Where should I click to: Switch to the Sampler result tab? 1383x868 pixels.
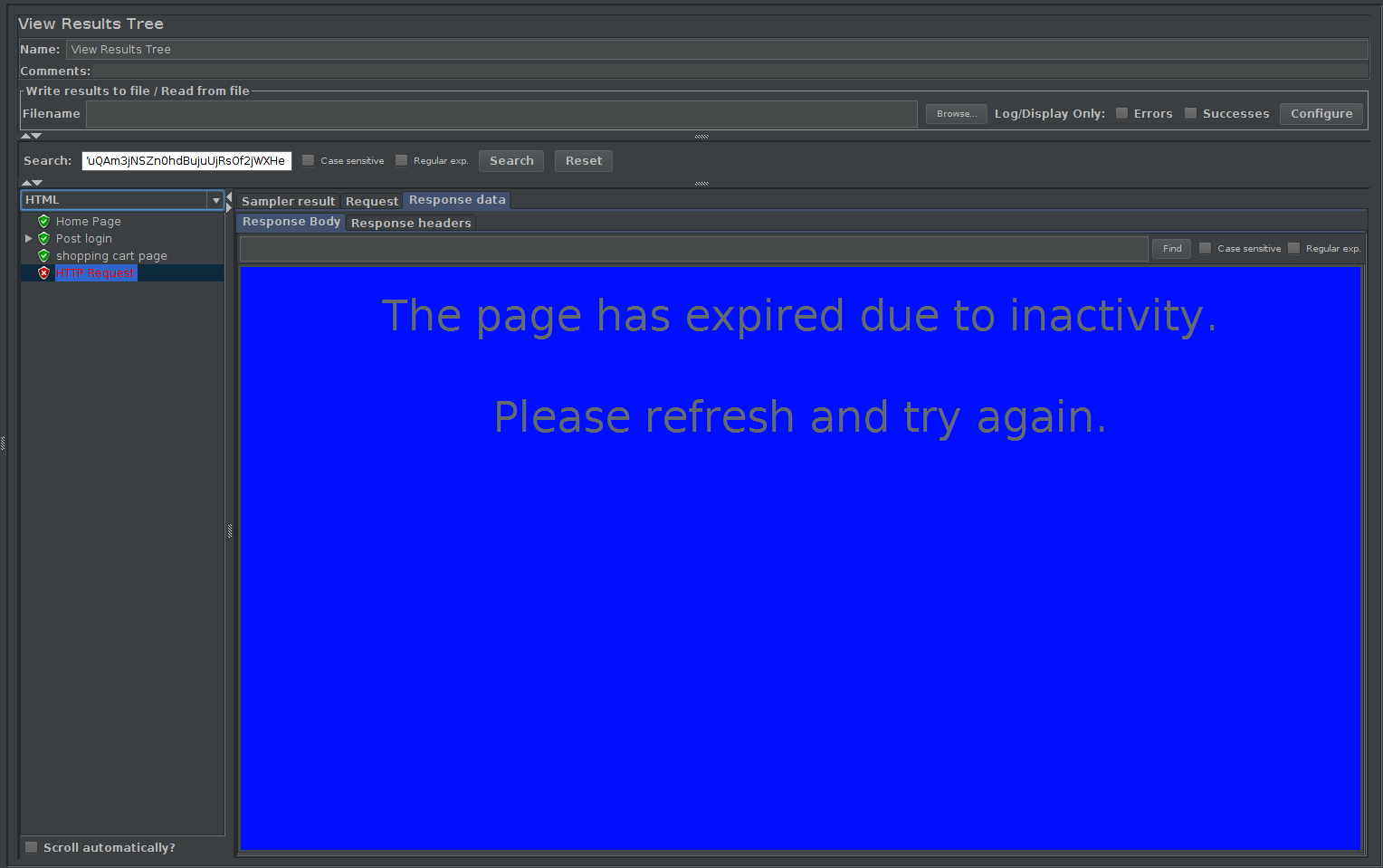(x=288, y=201)
